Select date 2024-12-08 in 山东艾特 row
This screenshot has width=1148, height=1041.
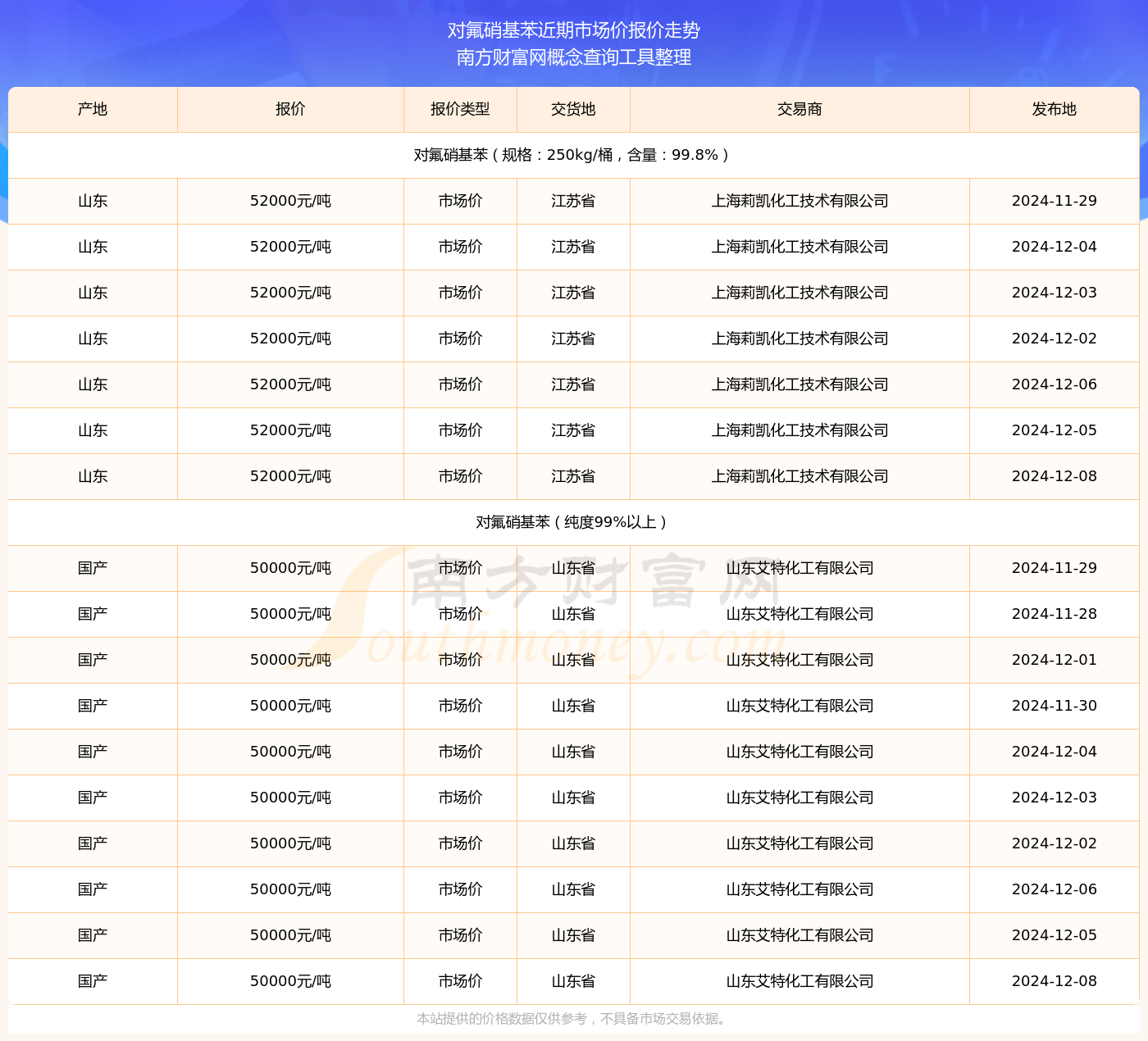1055,981
